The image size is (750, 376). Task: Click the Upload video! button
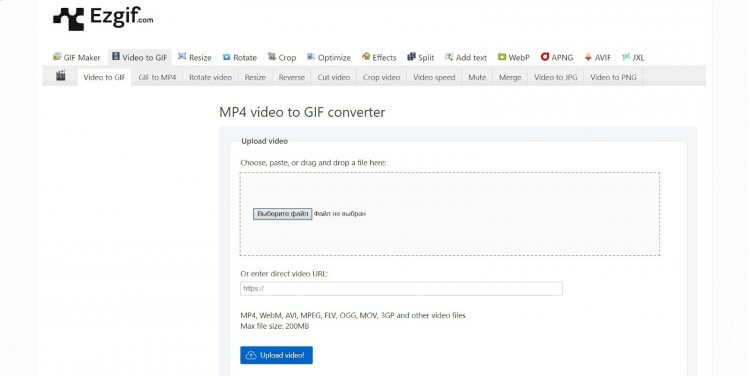tap(276, 355)
